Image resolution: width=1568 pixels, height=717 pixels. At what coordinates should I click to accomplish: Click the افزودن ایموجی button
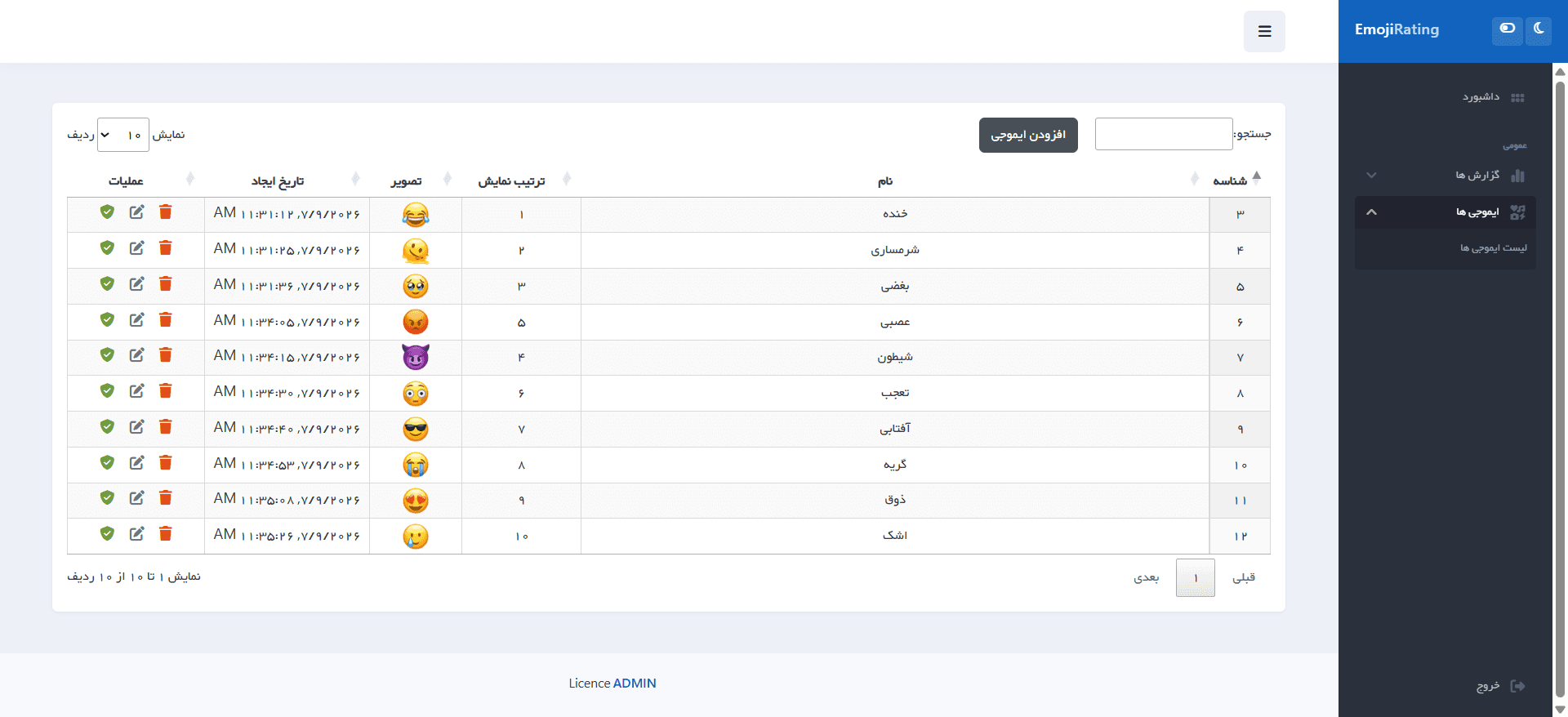(1028, 135)
